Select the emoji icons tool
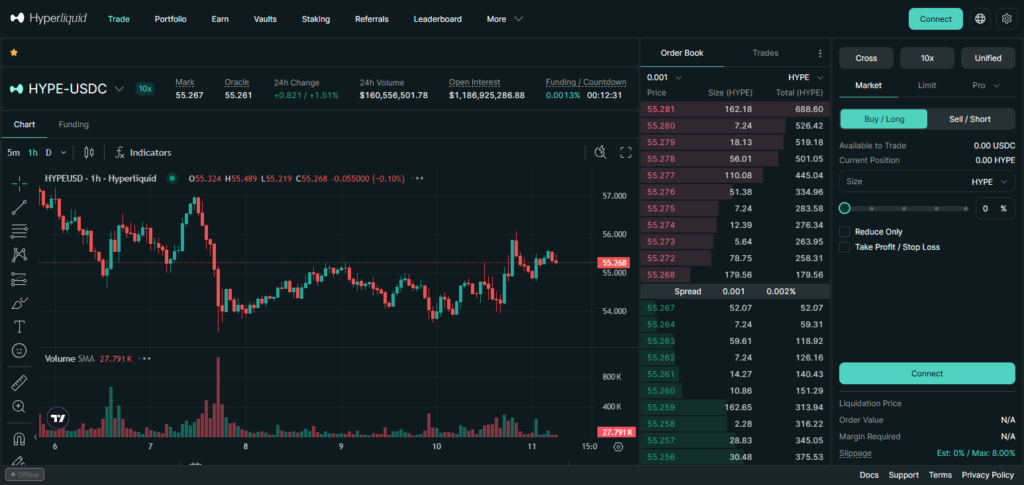The image size is (1024, 485). [x=20, y=351]
